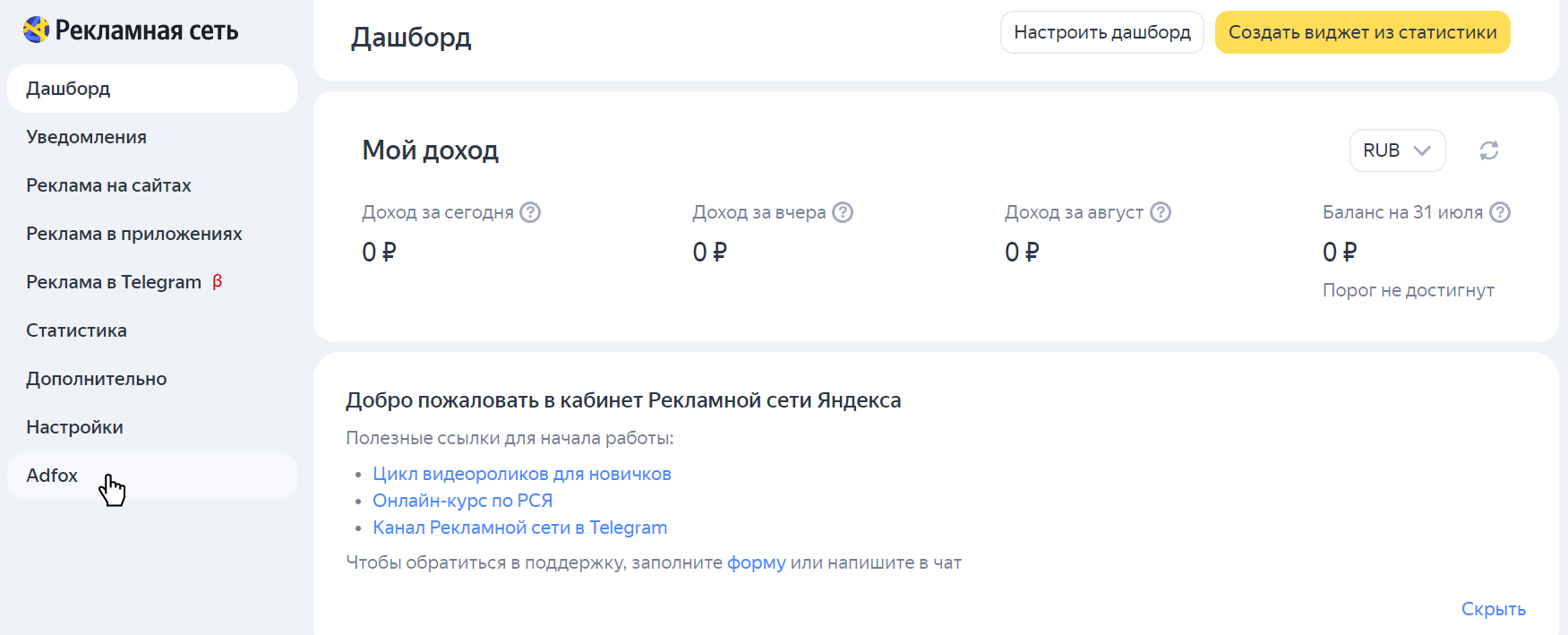Click the 0 ₽ value under Баланс на 31 июля
The width and height of the screenshot is (1568, 635).
1340,253
